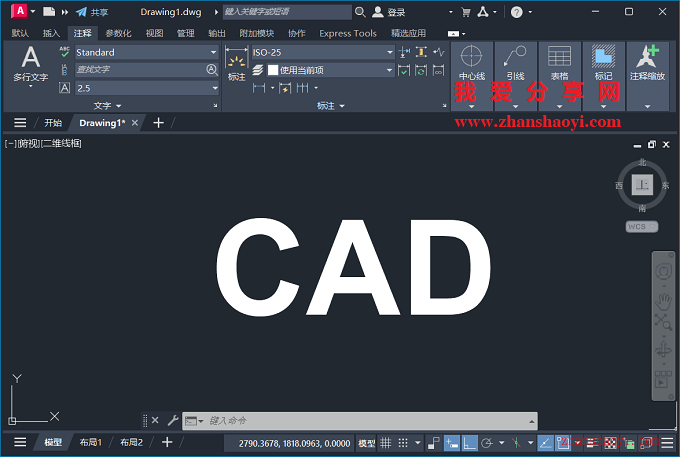Click the large Dimension (标注) tool
Image resolution: width=680 pixels, height=457 pixels.
pyautogui.click(x=236, y=64)
